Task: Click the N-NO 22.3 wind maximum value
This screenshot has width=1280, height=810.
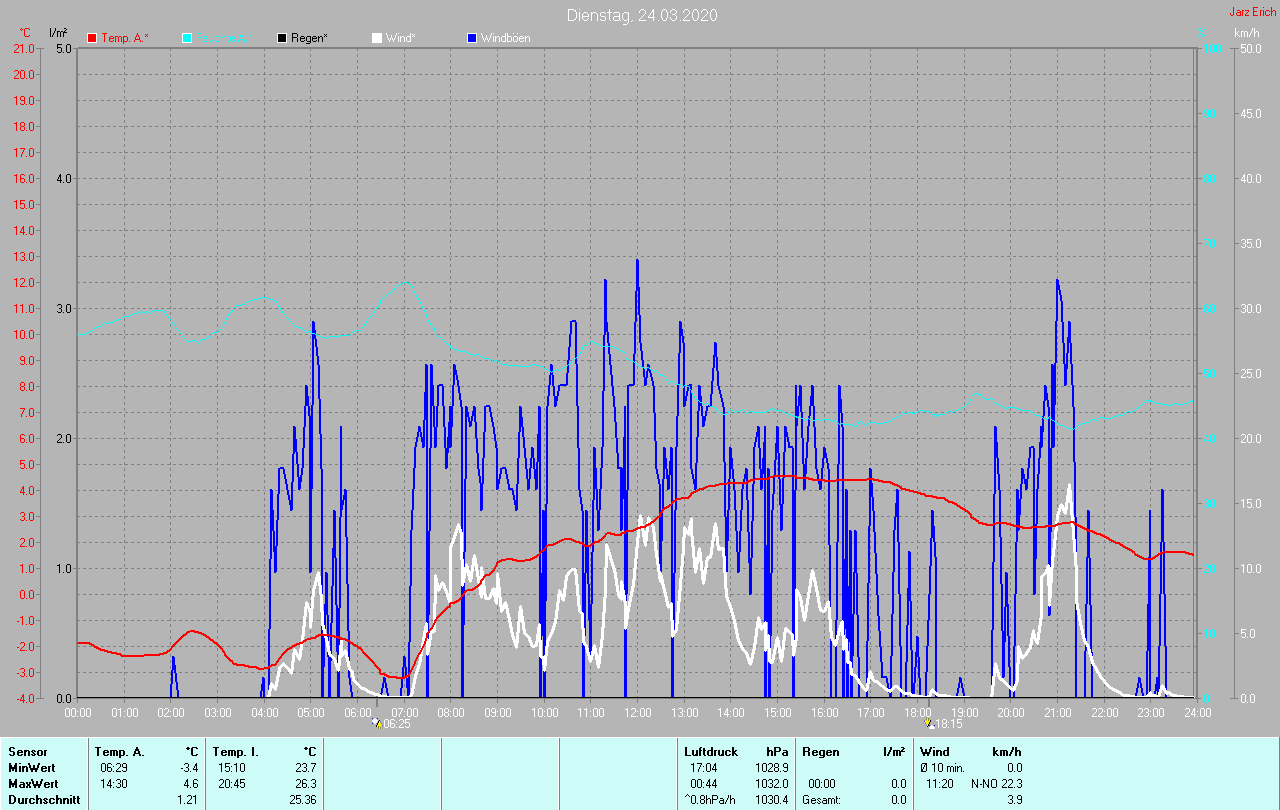Action: click(x=996, y=784)
